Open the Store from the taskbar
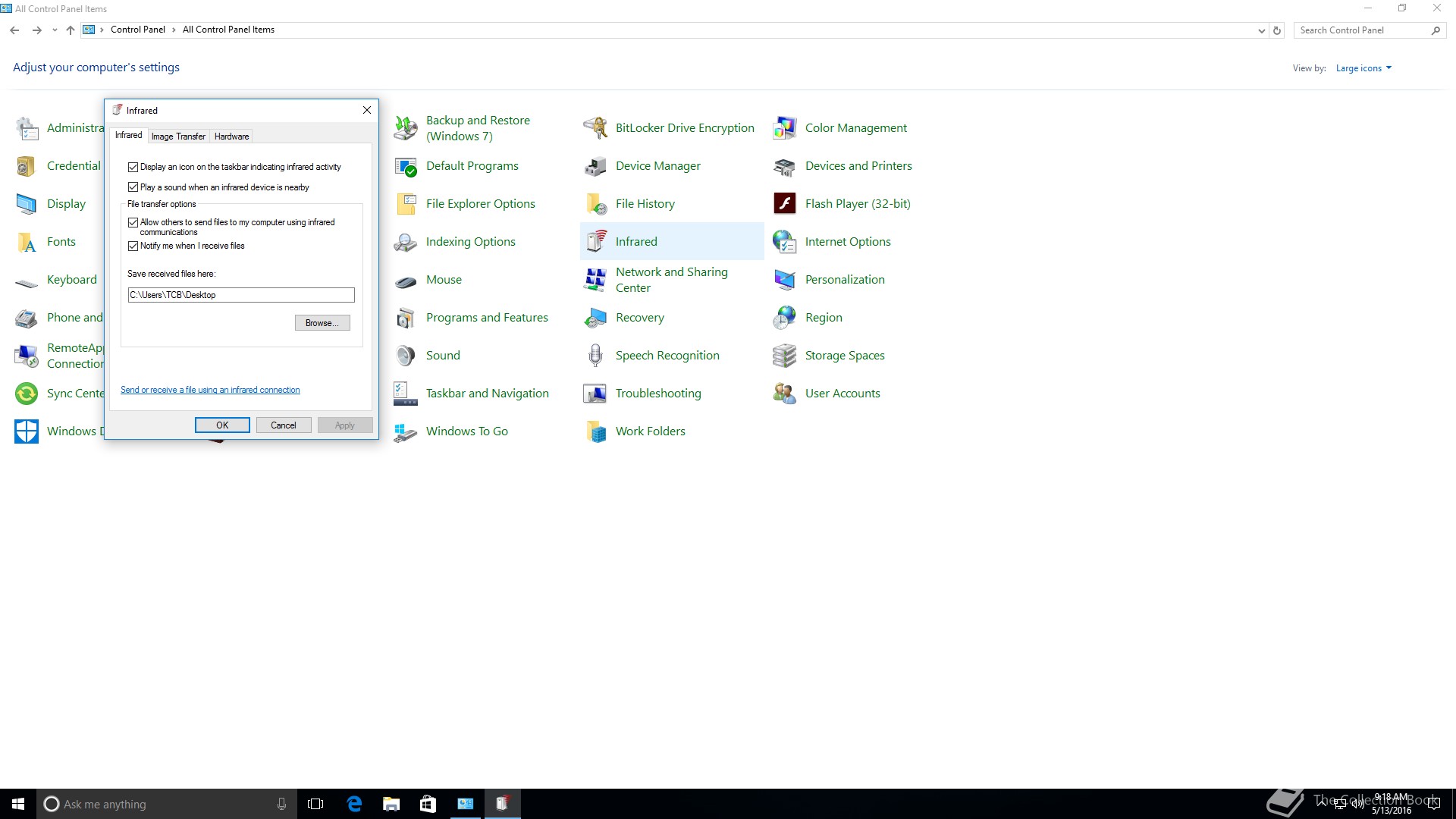The width and height of the screenshot is (1456, 819). (x=428, y=804)
